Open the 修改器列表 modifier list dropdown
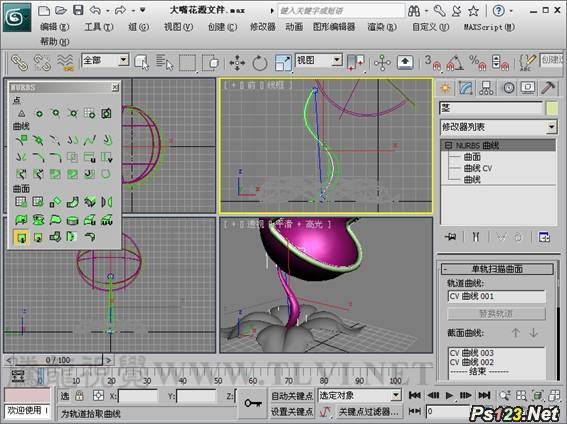The height and width of the screenshot is (424, 567). [x=498, y=127]
